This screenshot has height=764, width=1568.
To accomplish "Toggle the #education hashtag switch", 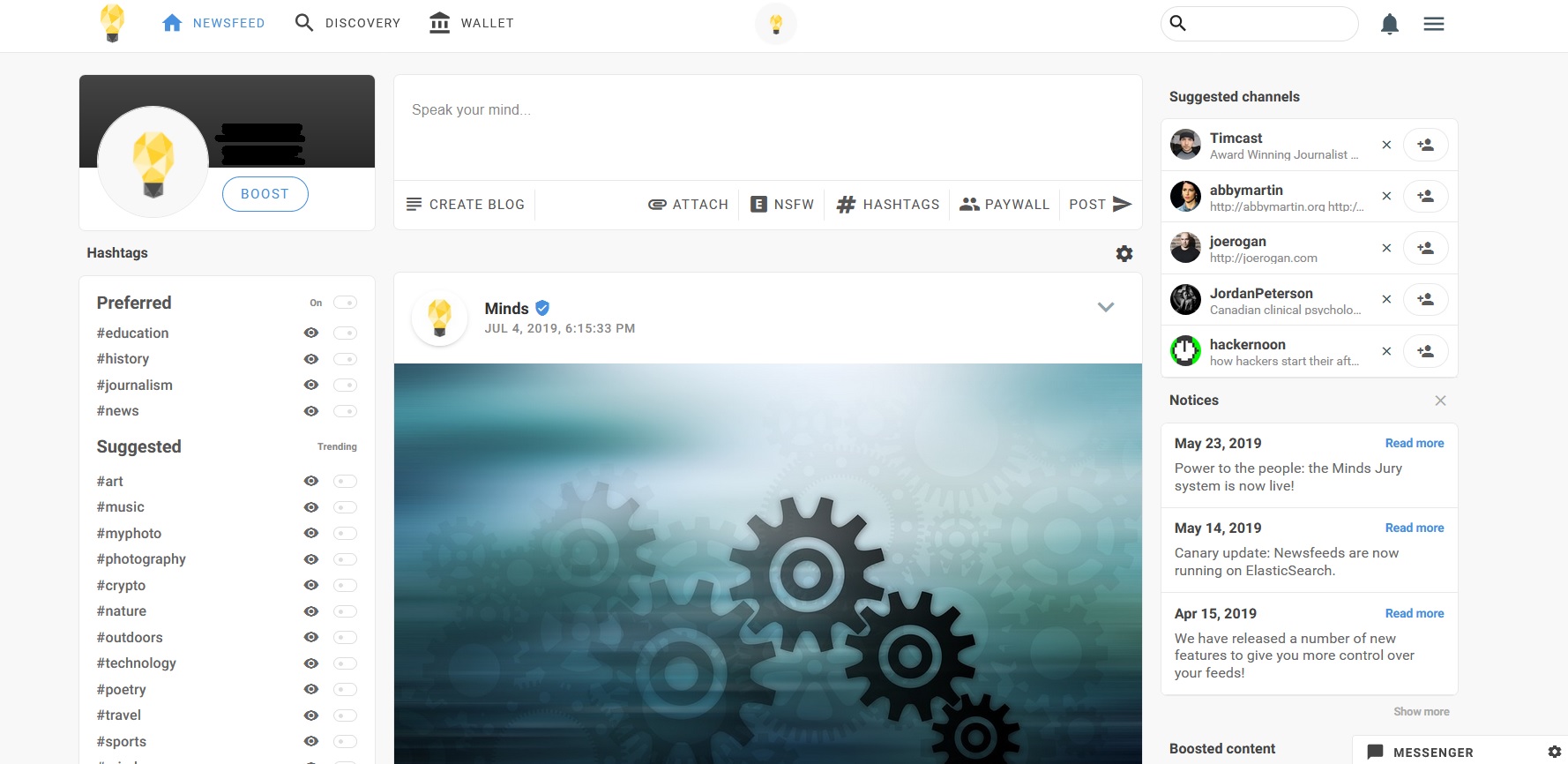I will click(x=345, y=333).
